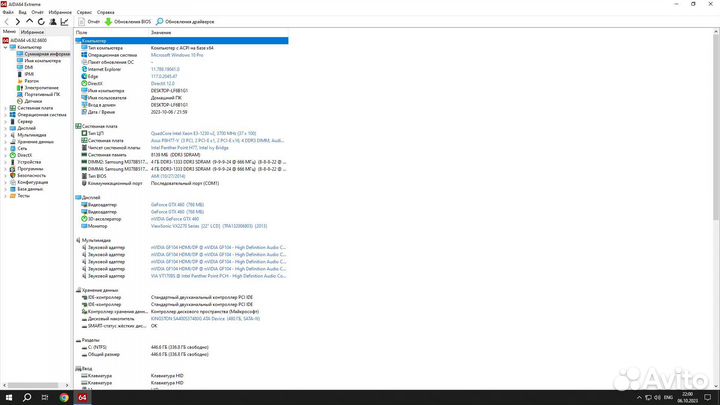Click the Forward navigation arrow in the toolbar
The height and width of the screenshot is (405, 720).
pos(16,21)
